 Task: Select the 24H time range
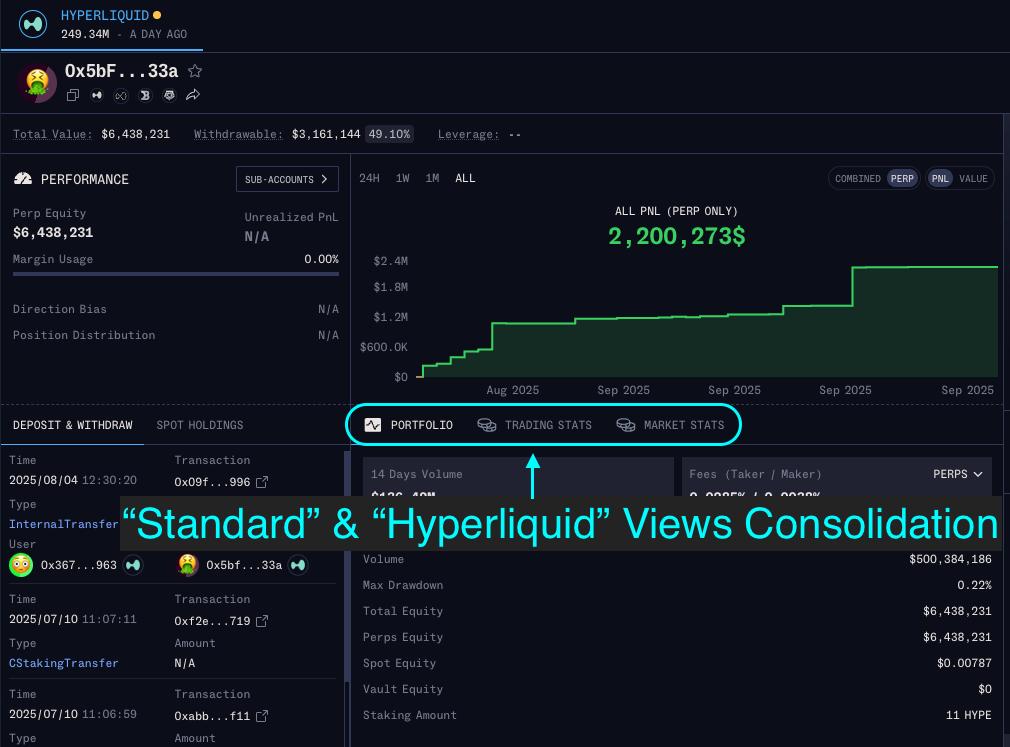pyautogui.click(x=369, y=178)
